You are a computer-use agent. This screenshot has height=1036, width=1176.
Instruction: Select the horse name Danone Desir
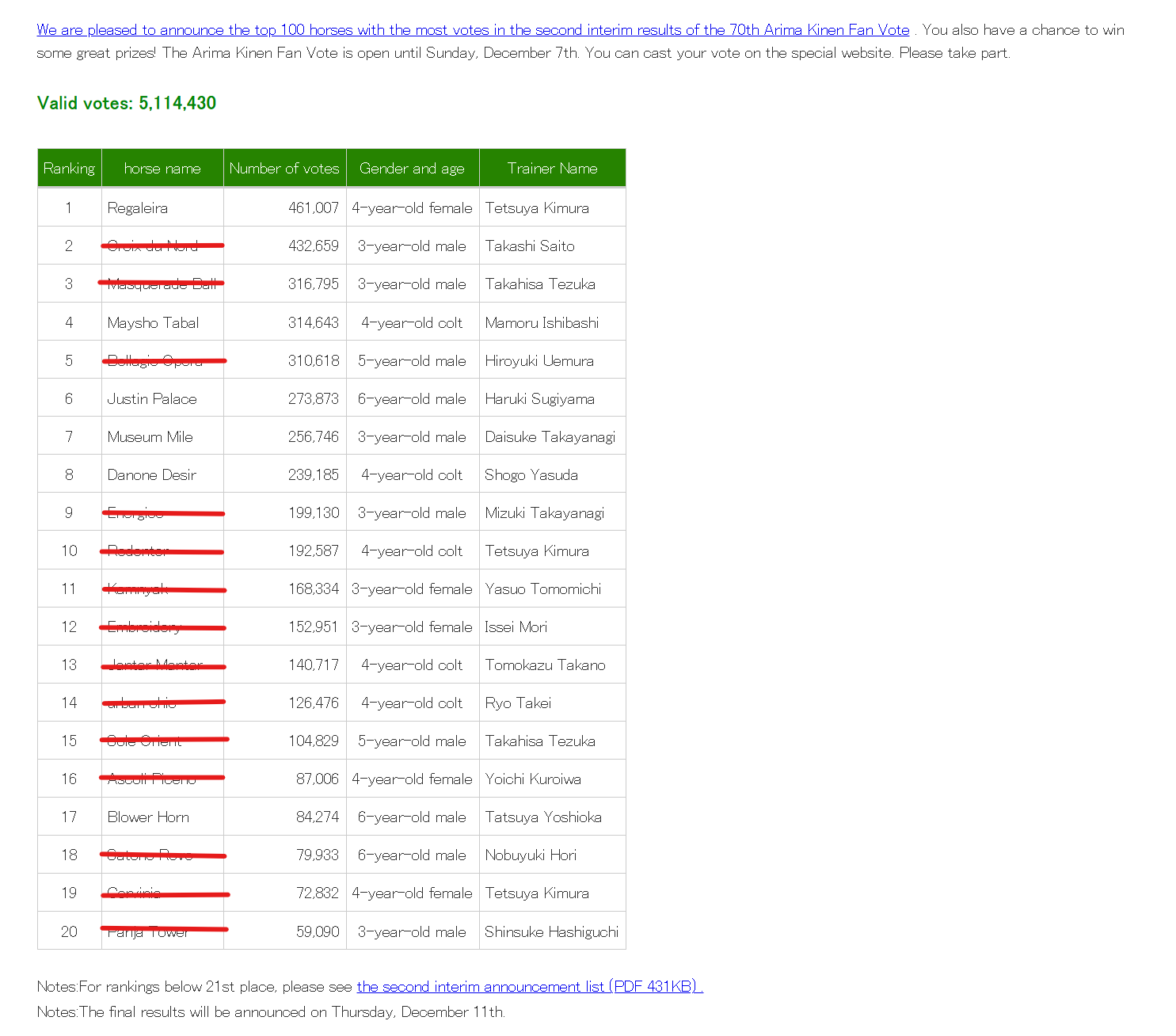[x=152, y=474]
